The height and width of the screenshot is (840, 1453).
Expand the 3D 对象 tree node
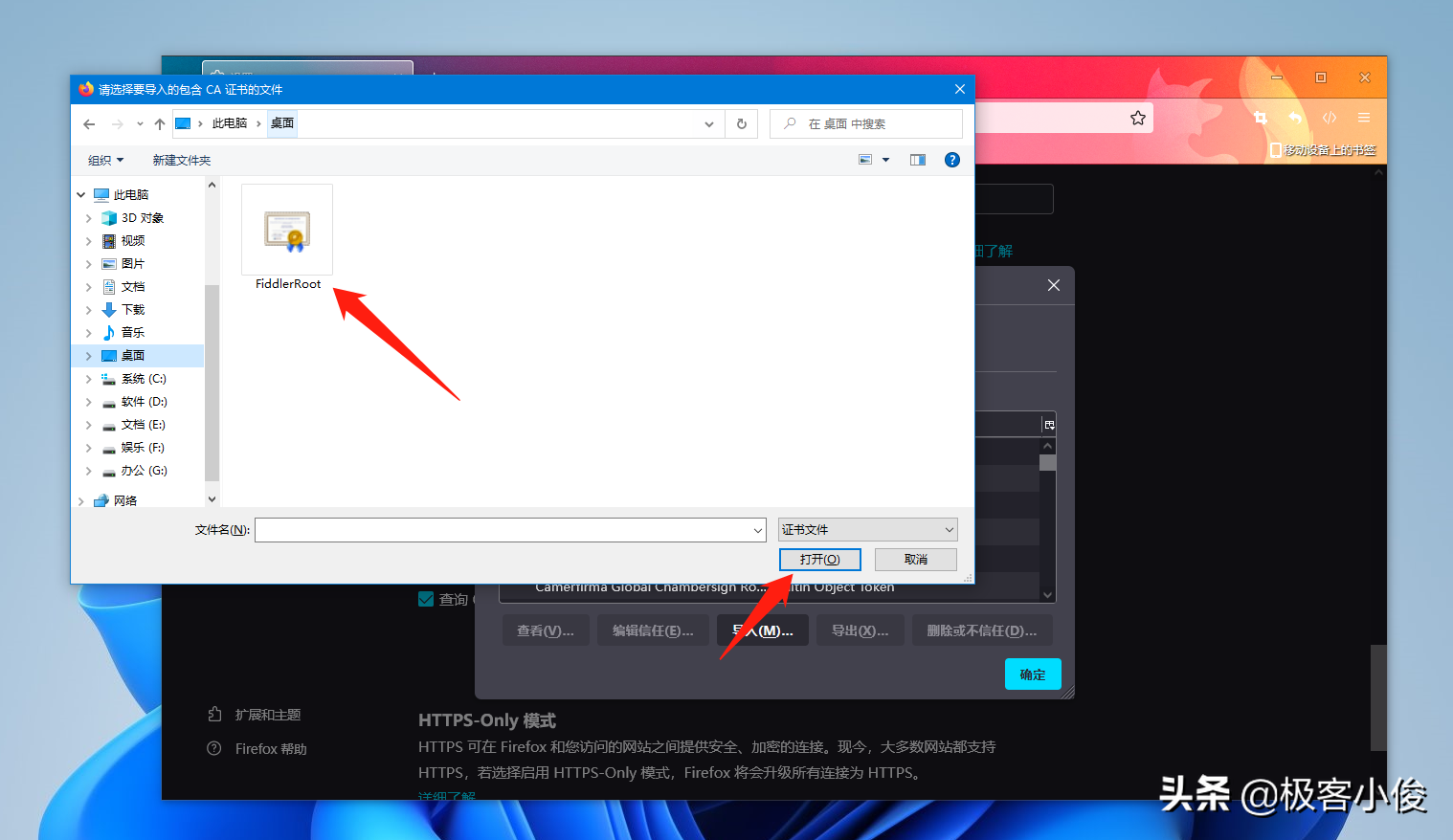[x=89, y=218]
